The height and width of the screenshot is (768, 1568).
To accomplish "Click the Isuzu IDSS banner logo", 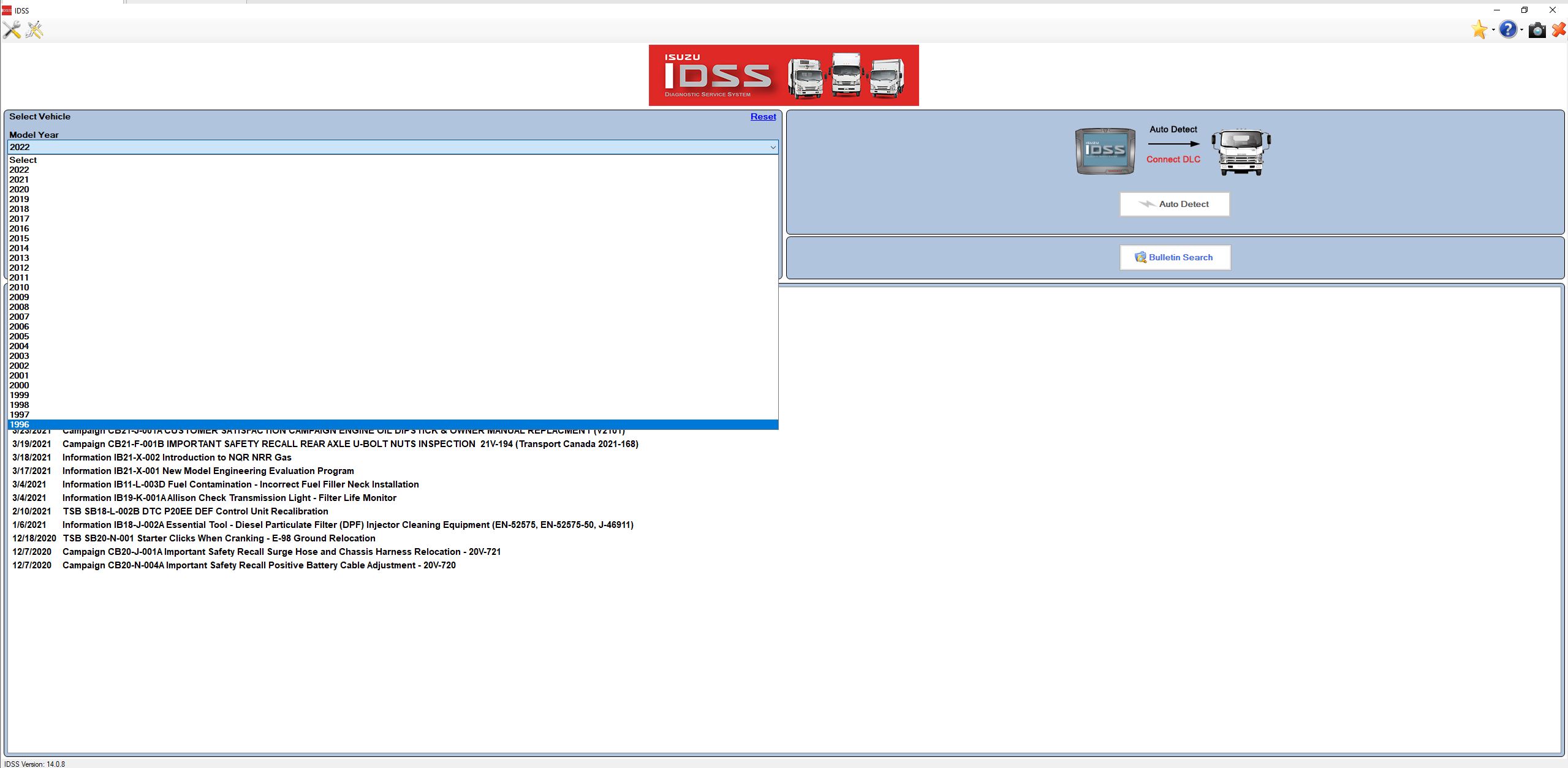I will point(784,75).
